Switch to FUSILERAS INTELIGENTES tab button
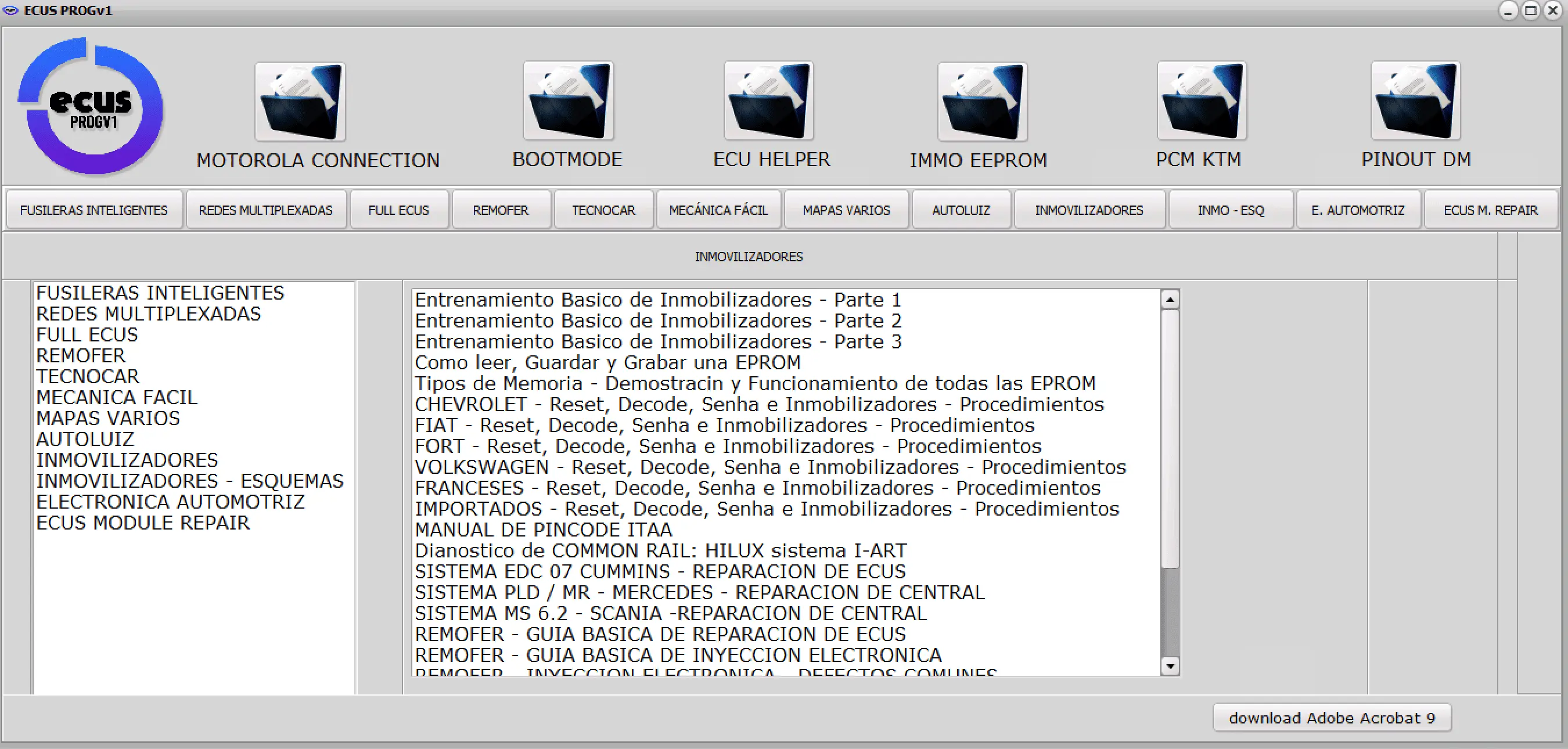1568x749 pixels. (94, 210)
